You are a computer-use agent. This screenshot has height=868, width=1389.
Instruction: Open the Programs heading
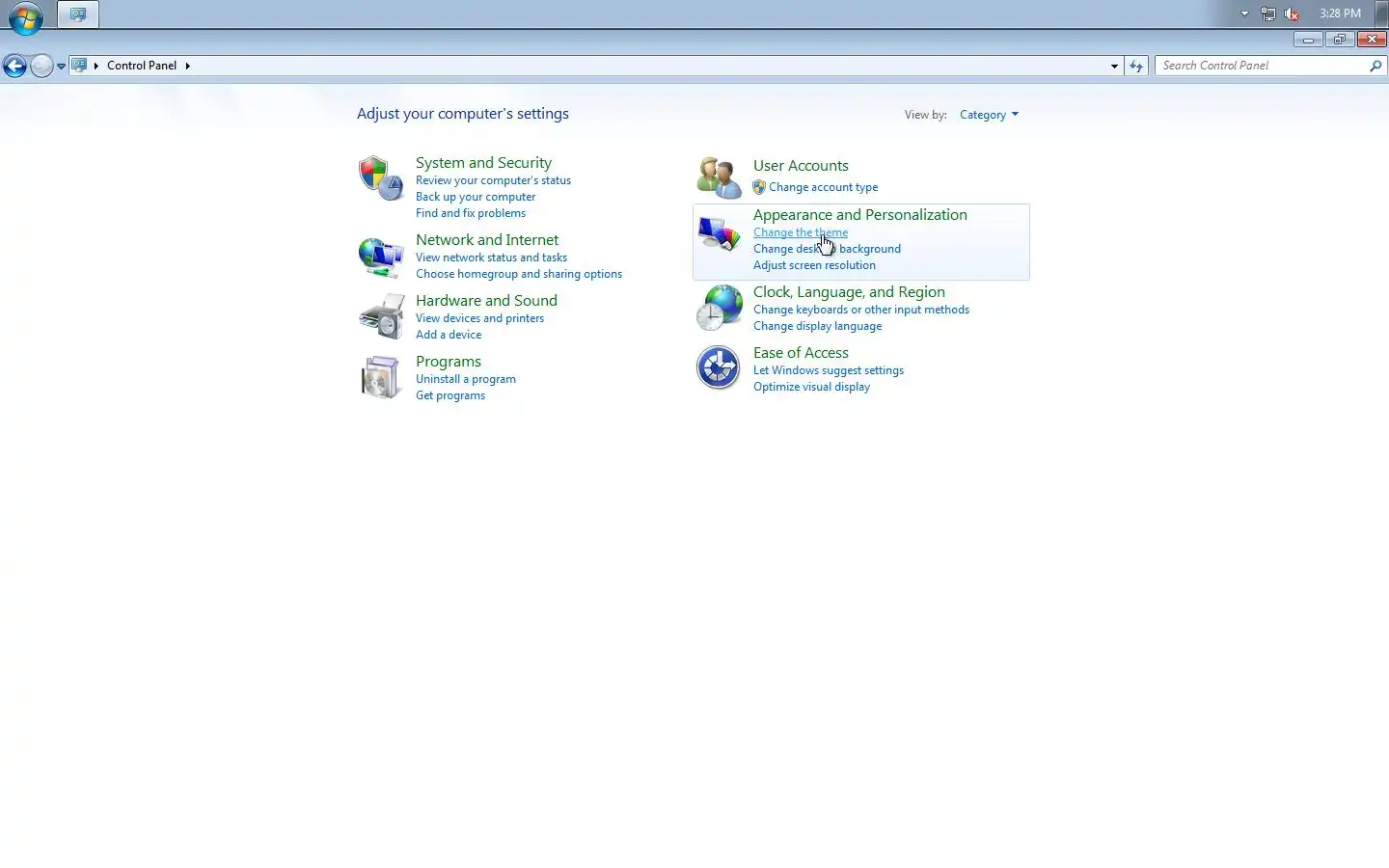[x=449, y=362]
